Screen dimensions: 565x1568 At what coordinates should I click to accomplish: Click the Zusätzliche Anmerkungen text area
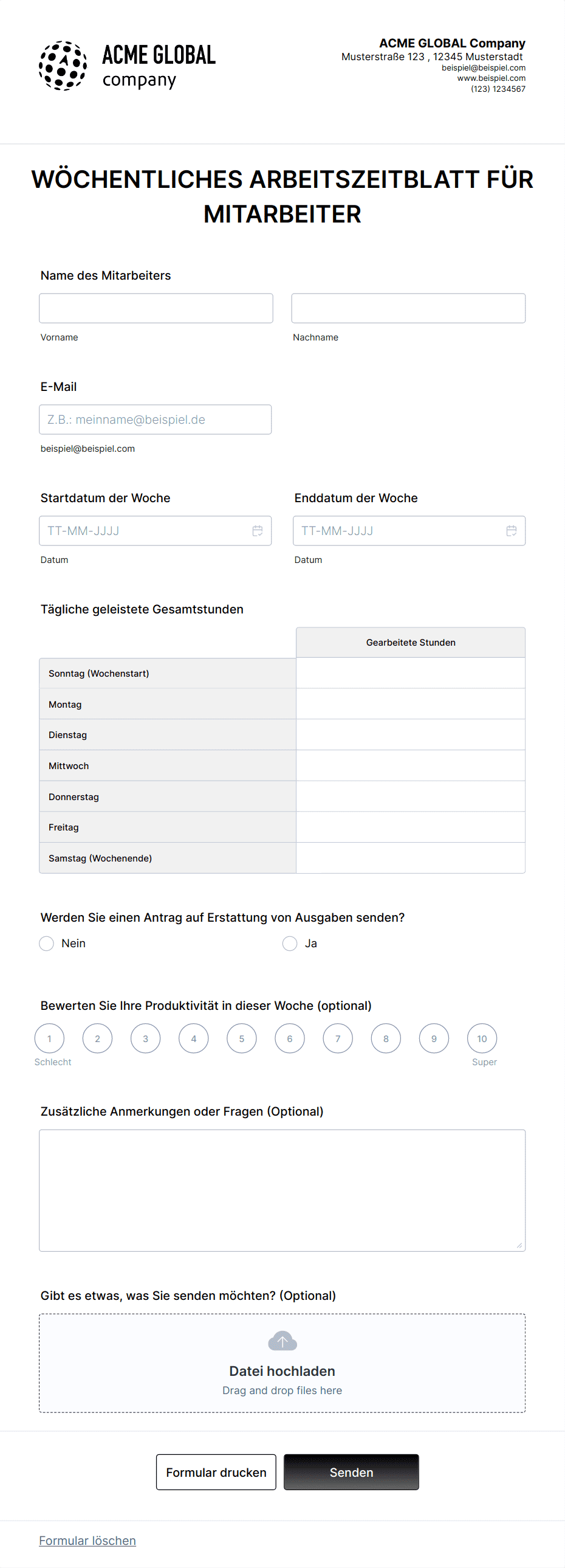282,1190
